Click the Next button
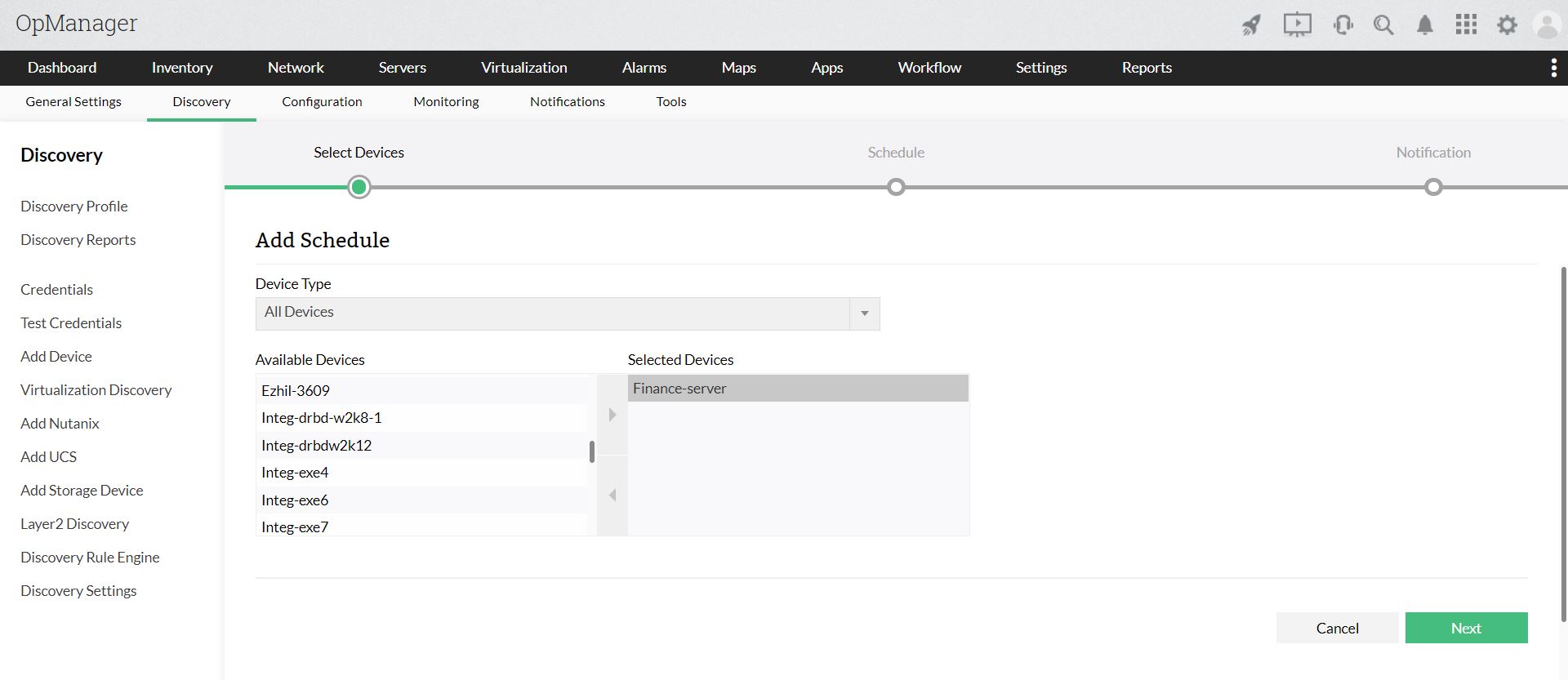1568x680 pixels. tap(1466, 628)
